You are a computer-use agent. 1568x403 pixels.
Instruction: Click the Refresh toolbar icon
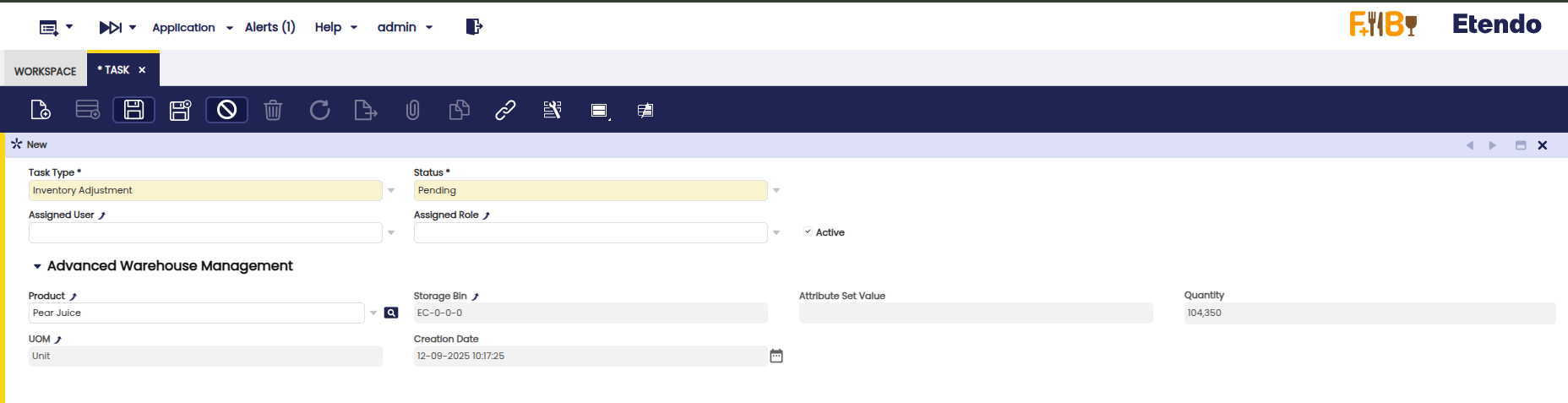[x=319, y=110]
